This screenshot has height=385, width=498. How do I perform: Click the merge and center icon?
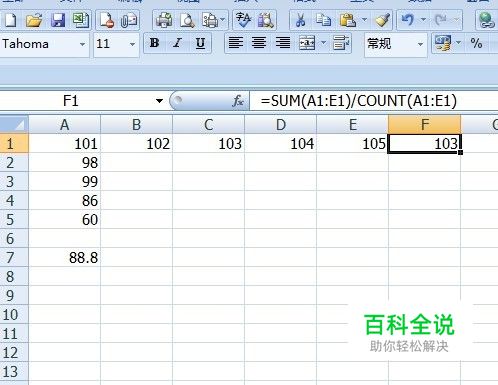[307, 43]
